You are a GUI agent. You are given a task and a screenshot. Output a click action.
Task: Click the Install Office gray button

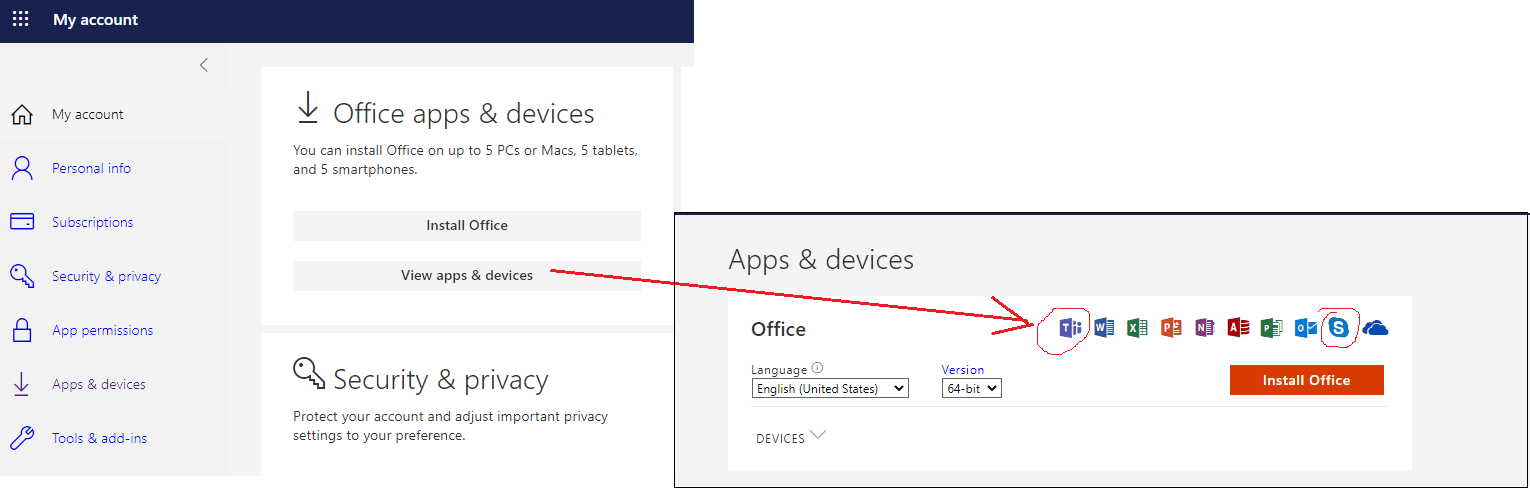(467, 226)
